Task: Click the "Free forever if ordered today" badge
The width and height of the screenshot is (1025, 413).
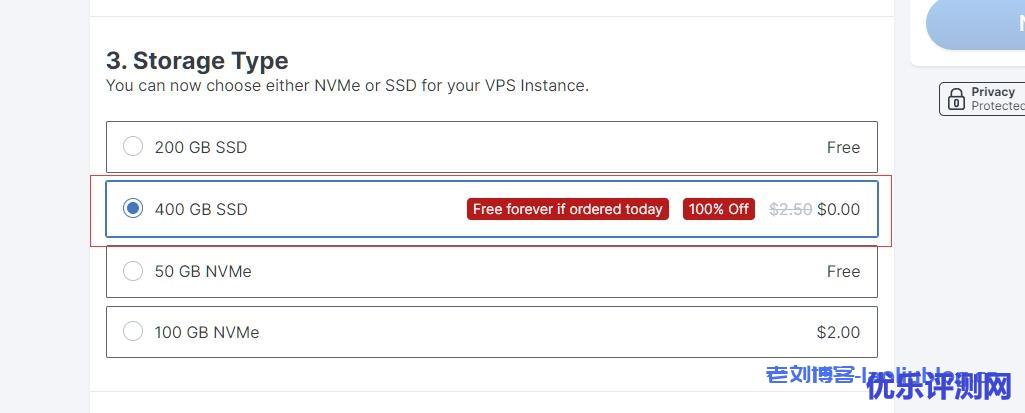Action: (x=567, y=209)
